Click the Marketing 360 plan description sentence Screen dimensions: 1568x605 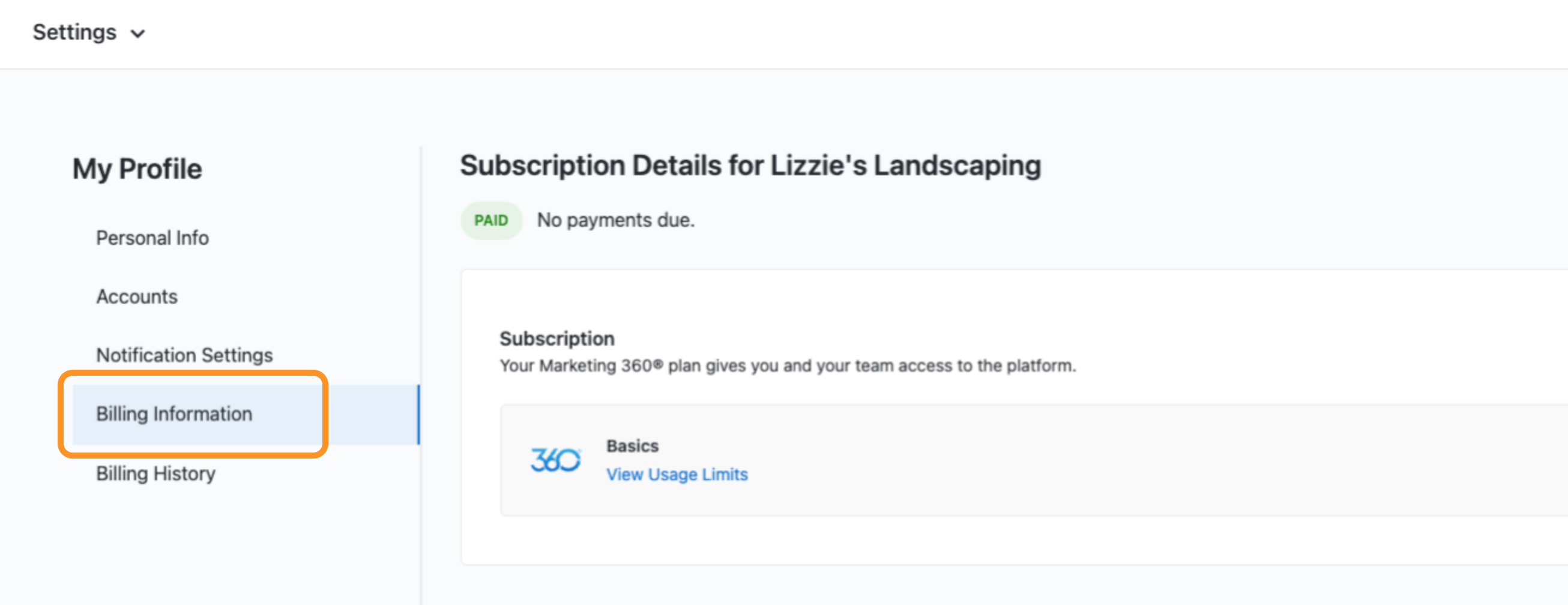(788, 366)
